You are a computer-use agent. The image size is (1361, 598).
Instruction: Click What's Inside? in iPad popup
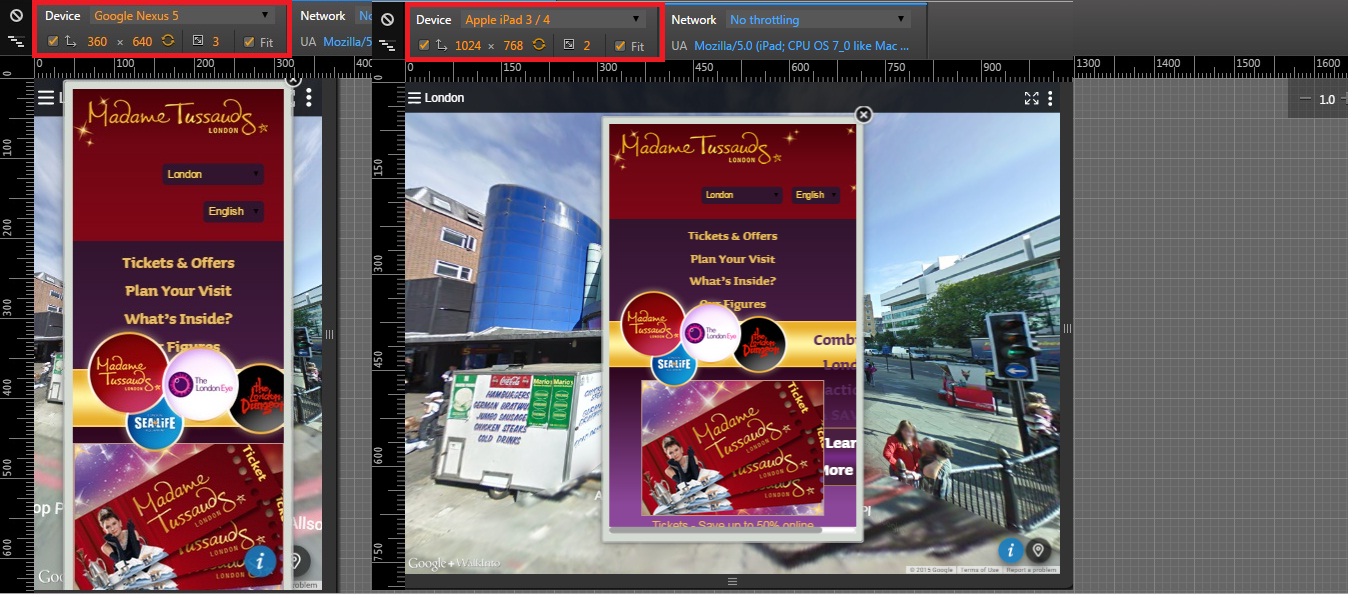(x=733, y=281)
